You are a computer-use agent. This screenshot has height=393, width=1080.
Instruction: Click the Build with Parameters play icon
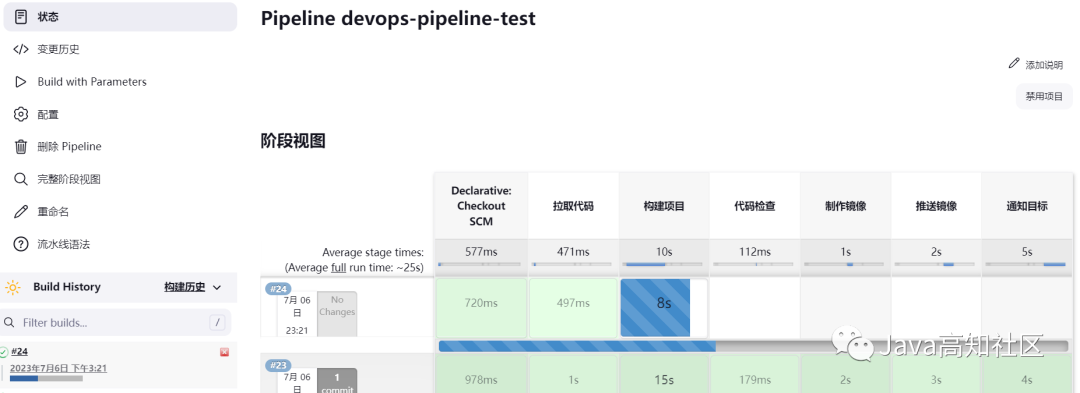pyautogui.click(x=21, y=82)
